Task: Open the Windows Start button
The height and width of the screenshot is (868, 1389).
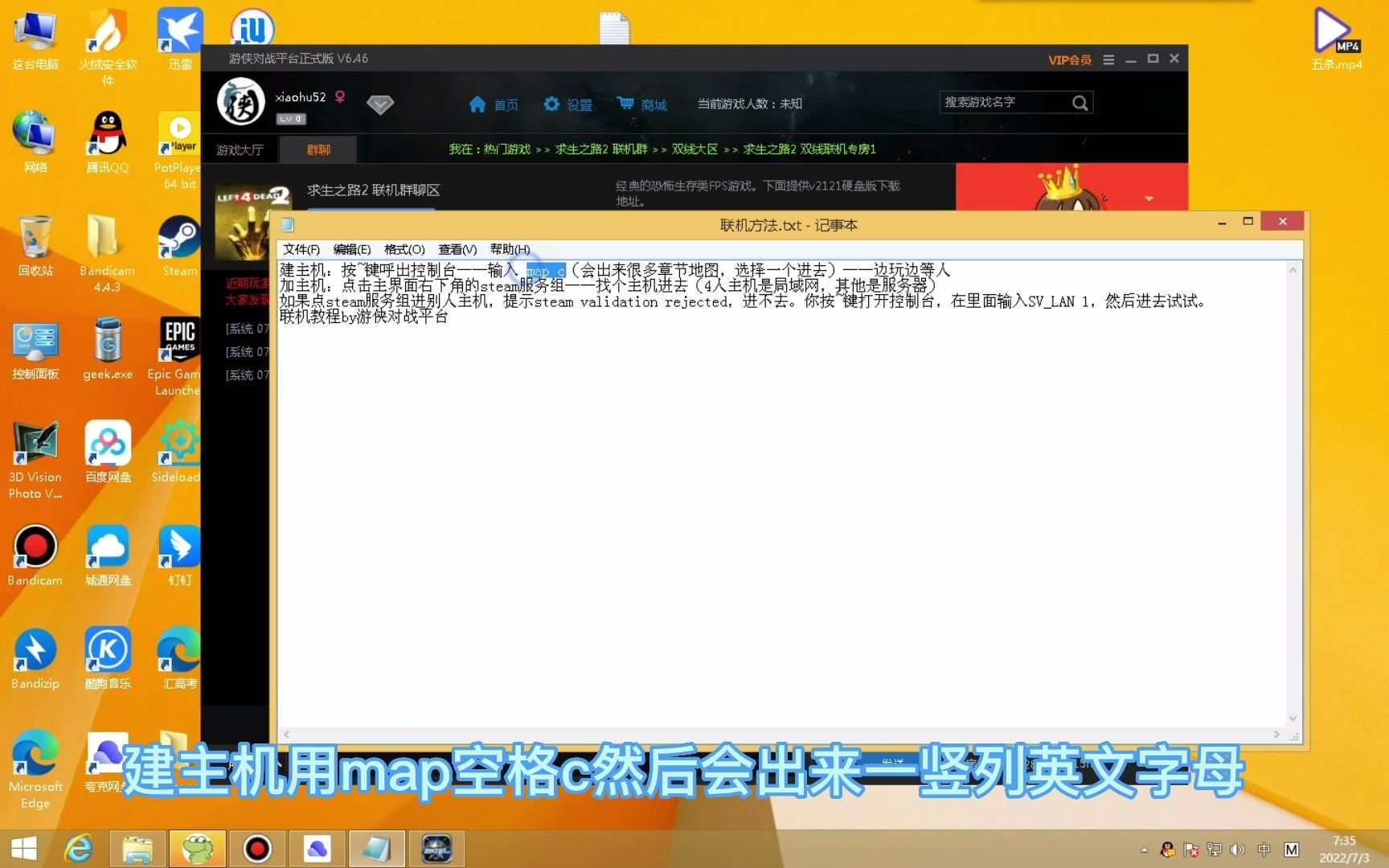Action: click(24, 849)
